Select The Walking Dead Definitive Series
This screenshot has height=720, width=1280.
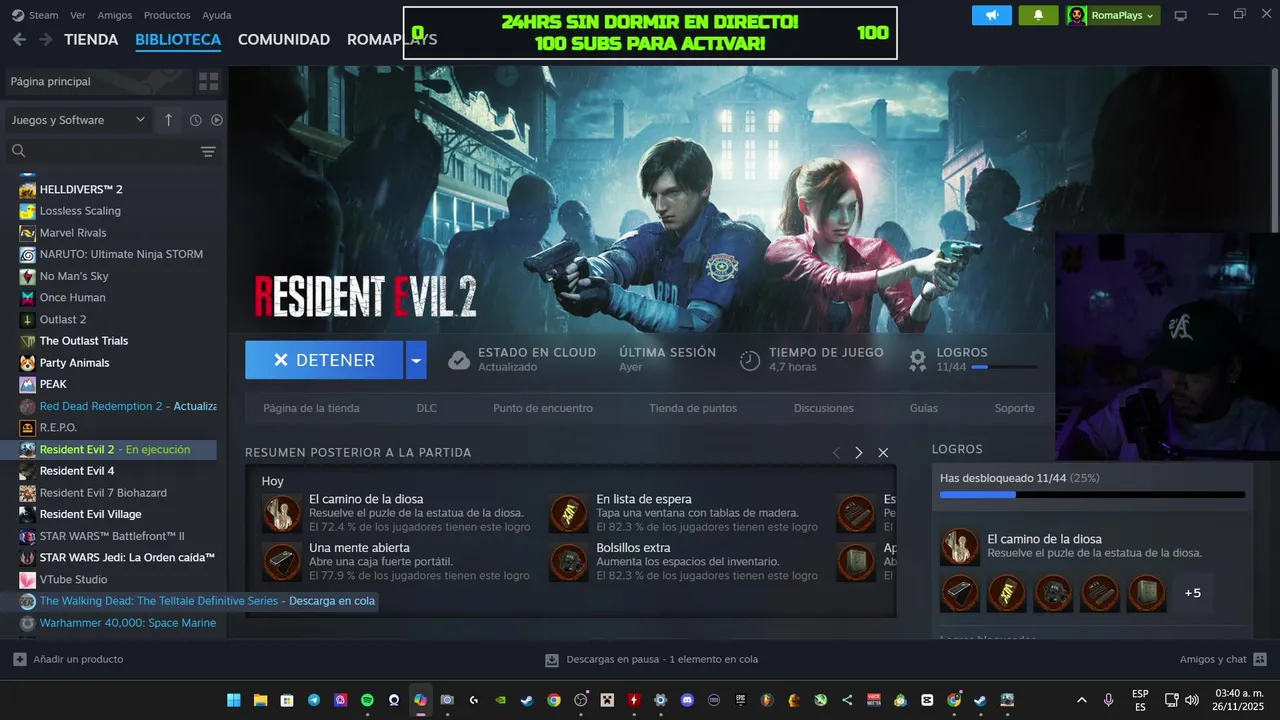pyautogui.click(x=198, y=601)
